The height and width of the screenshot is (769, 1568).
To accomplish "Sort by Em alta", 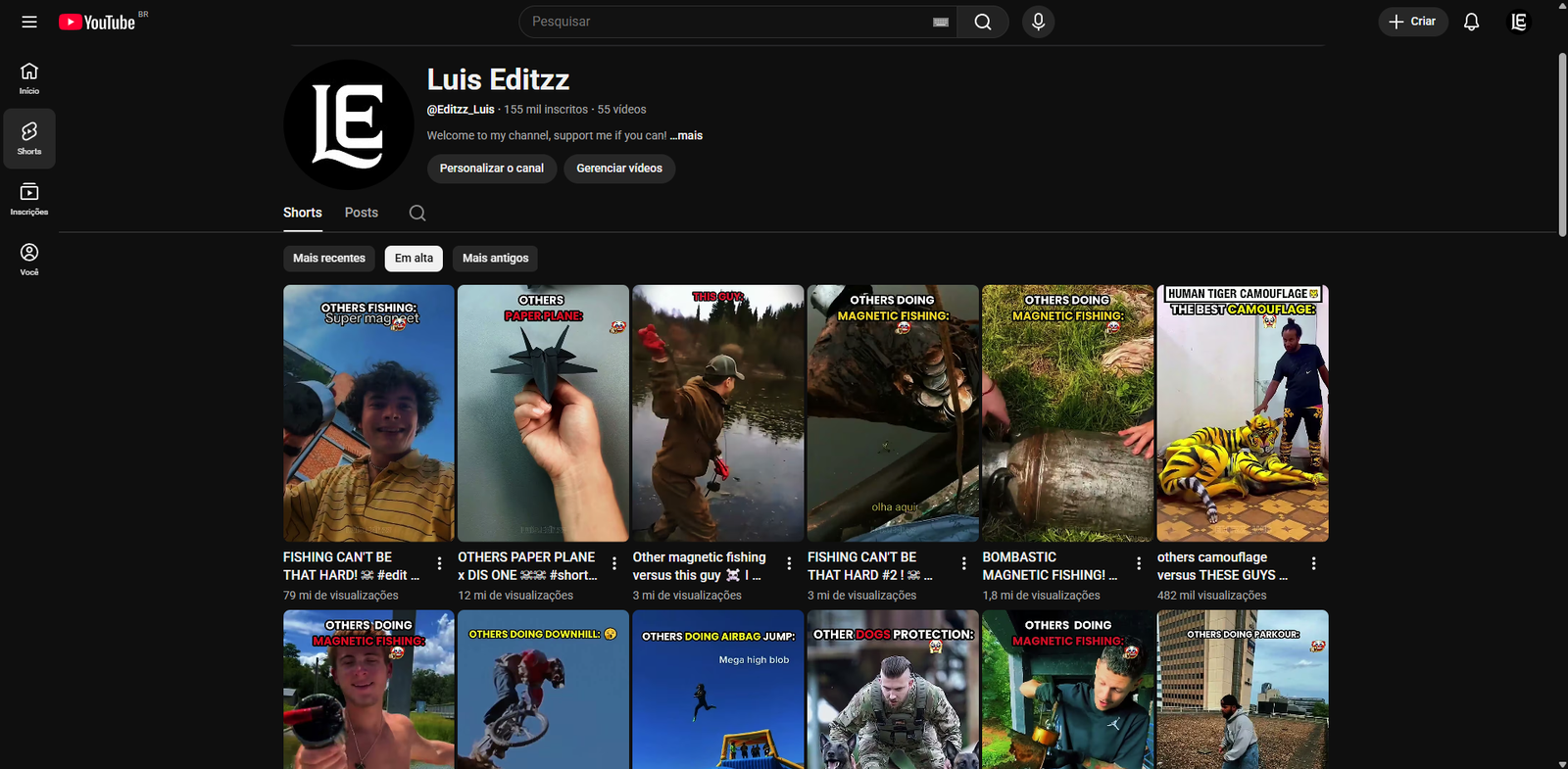I will [414, 259].
